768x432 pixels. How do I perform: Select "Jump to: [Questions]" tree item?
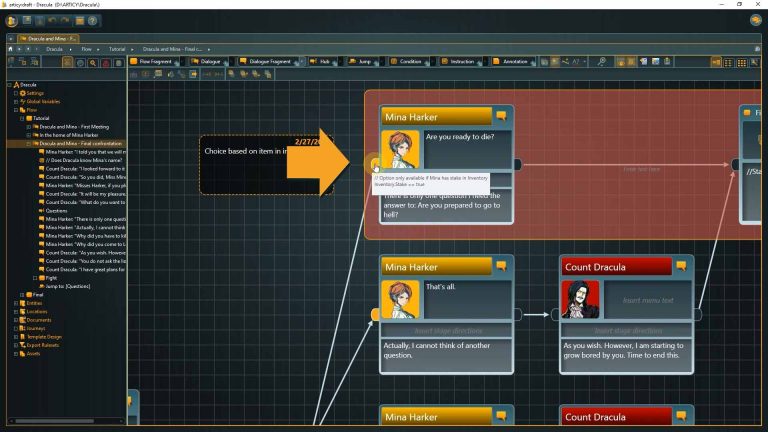[x=68, y=286]
